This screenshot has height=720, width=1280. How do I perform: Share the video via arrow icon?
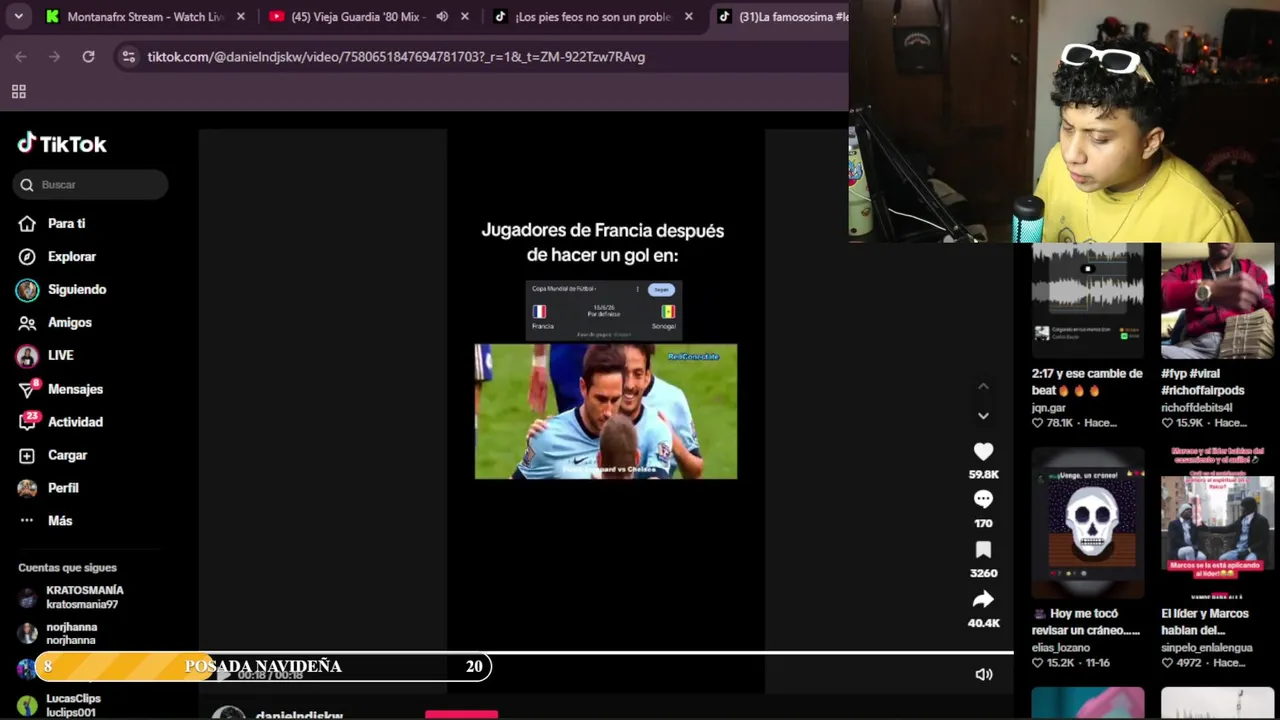pos(983,600)
